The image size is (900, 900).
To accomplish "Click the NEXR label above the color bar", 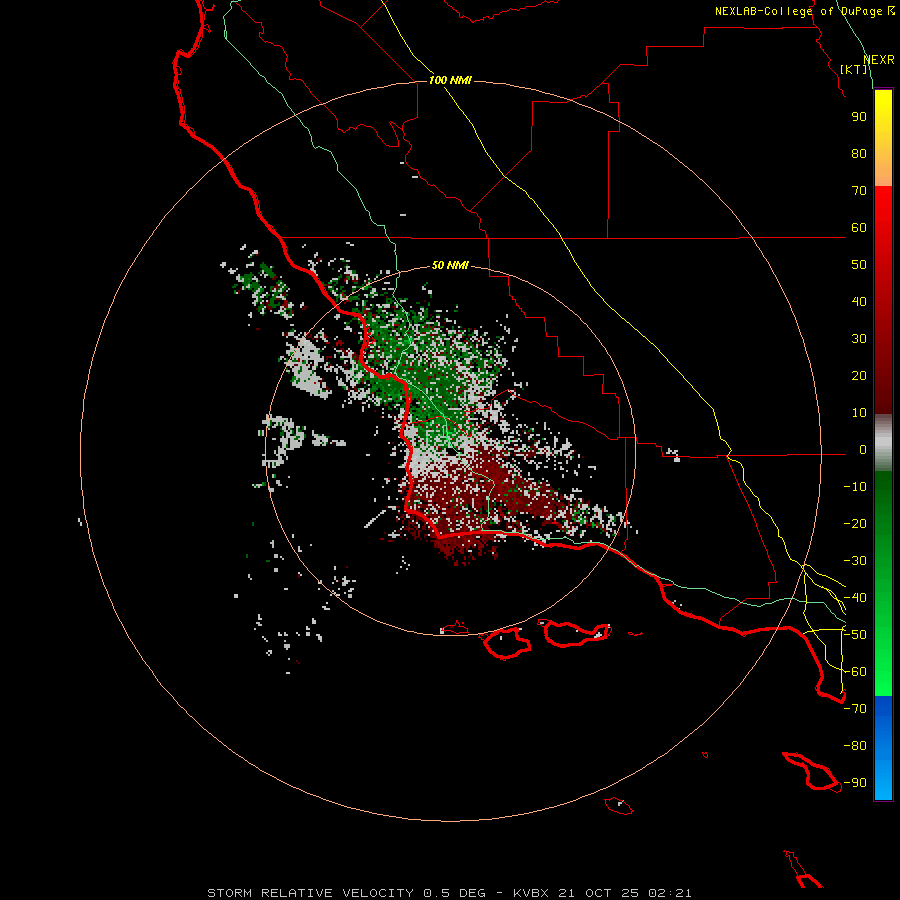I will (879, 60).
